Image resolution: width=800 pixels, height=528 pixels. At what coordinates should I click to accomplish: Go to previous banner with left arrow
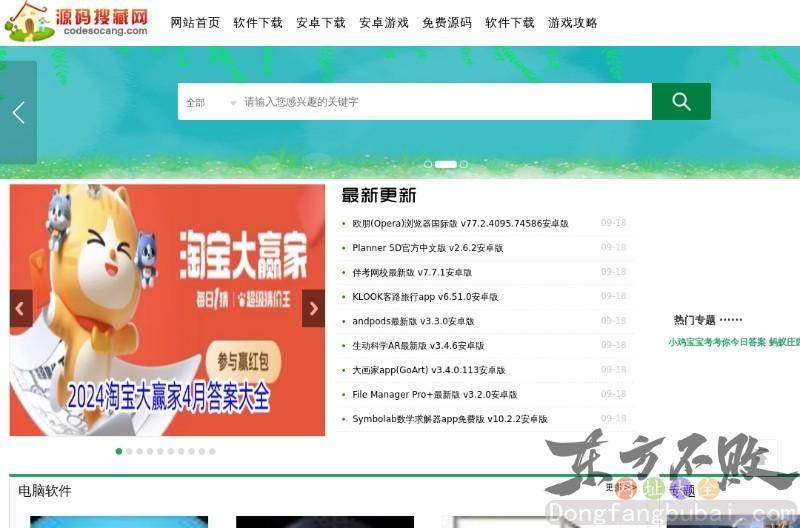[x=18, y=113]
